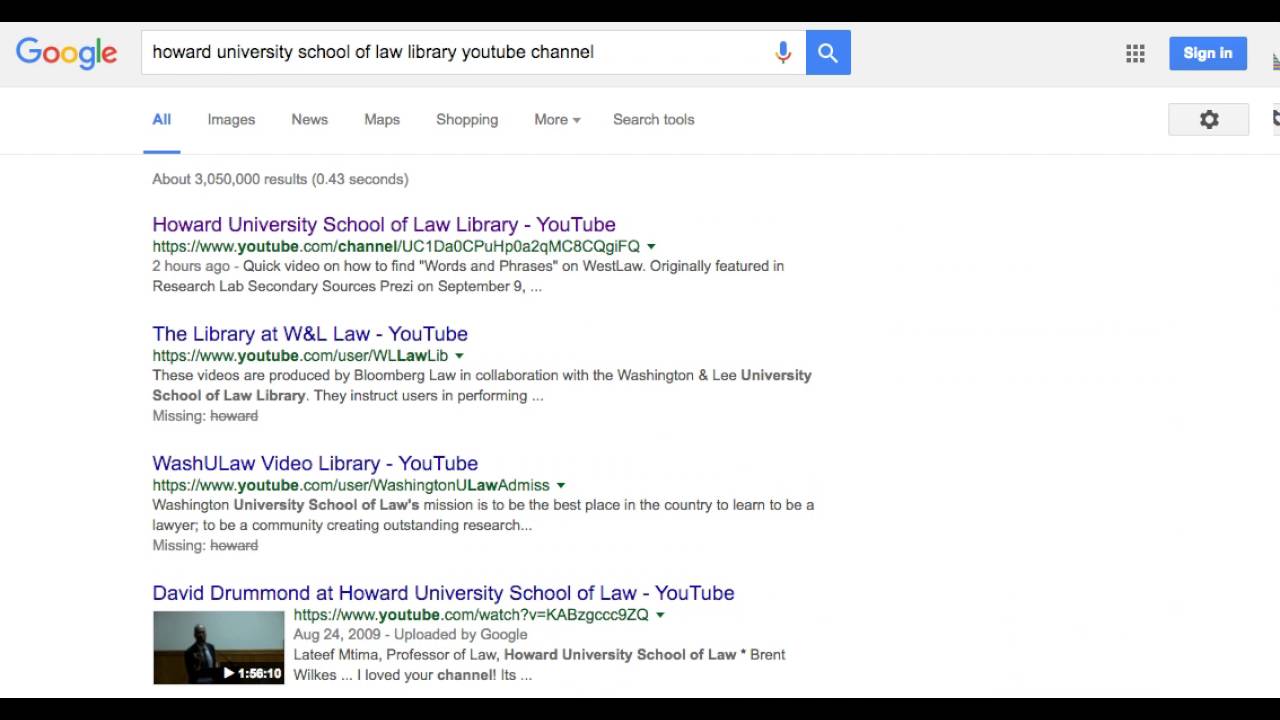Expand dropdown arrow beside WLLawLib URL

(x=460, y=356)
